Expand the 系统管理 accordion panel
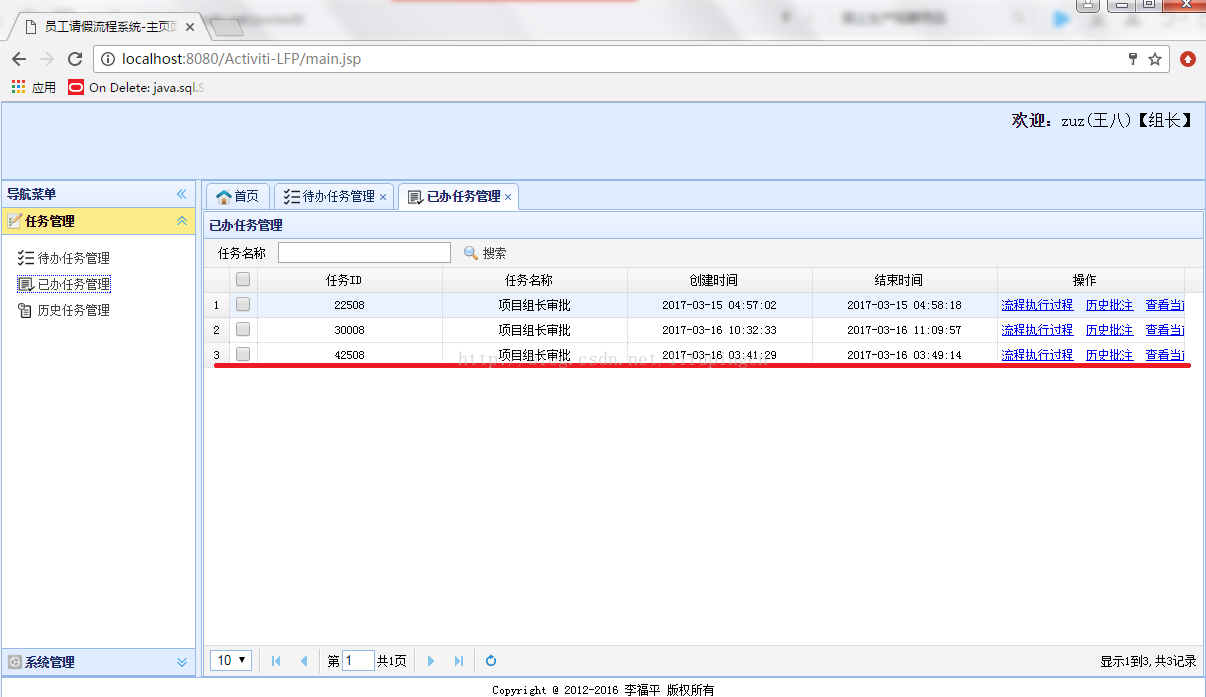The image size is (1206, 697). [182, 662]
